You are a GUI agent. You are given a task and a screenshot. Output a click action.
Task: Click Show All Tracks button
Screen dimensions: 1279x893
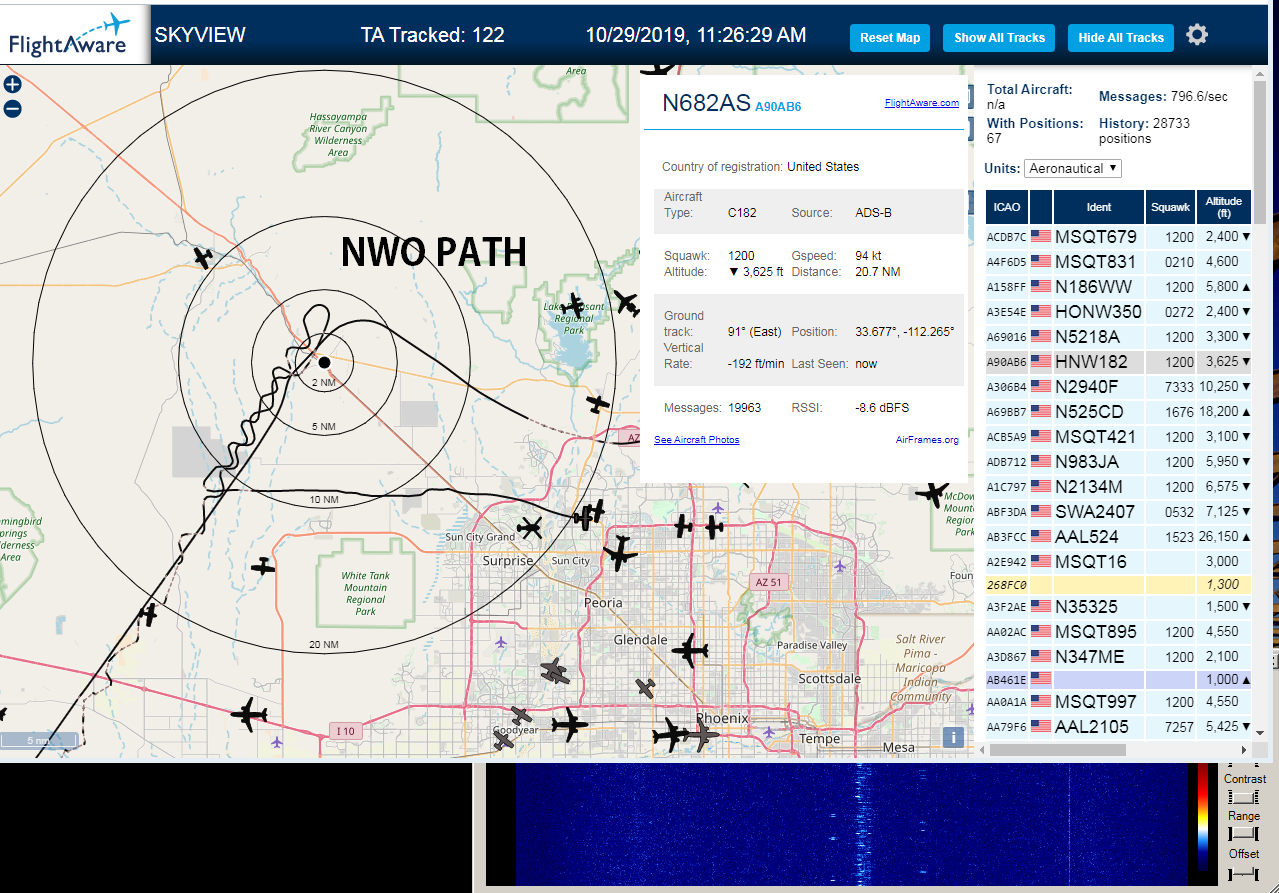pyautogui.click(x=999, y=38)
